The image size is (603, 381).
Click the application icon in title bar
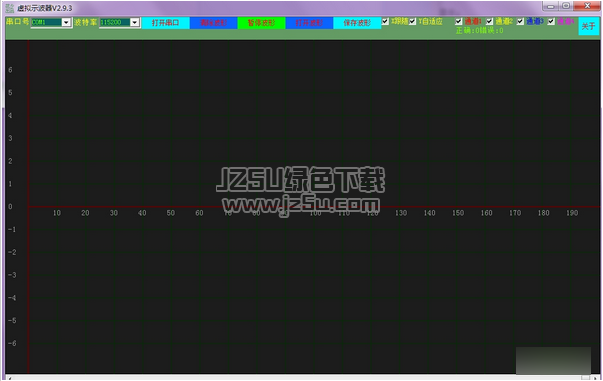[10, 8]
